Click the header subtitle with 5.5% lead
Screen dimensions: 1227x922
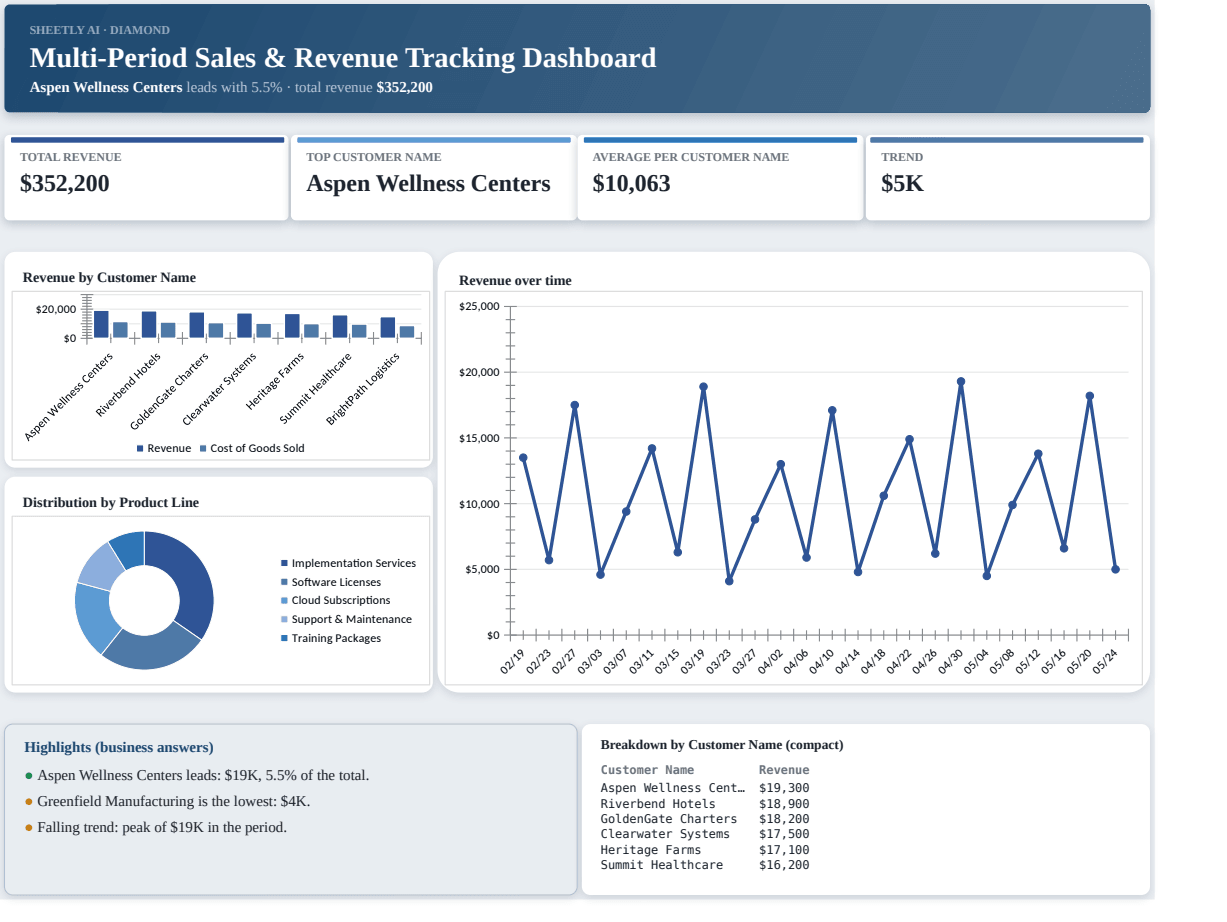[x=231, y=87]
